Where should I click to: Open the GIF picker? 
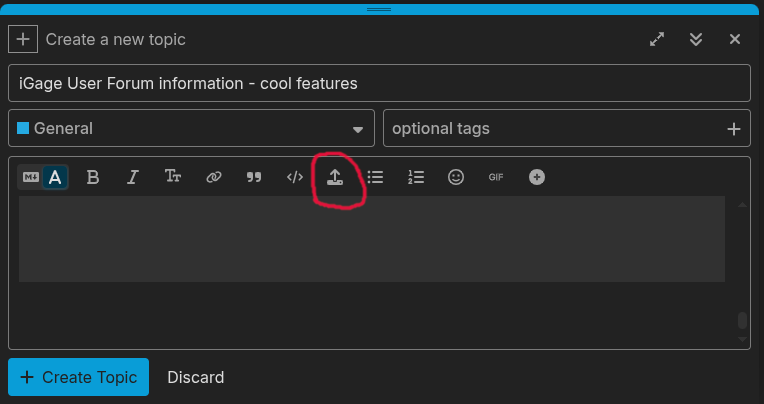point(496,177)
